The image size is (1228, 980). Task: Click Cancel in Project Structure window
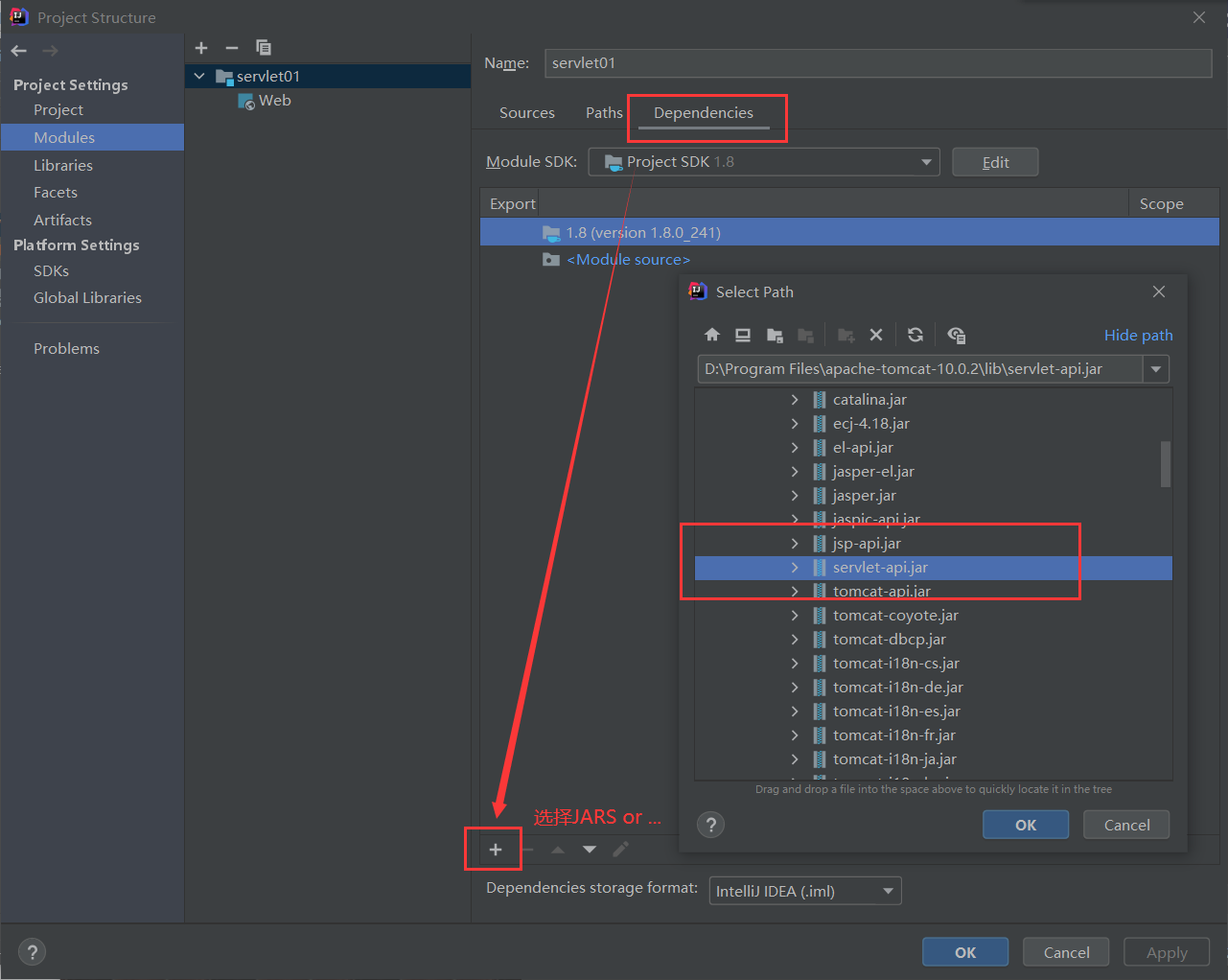point(1066,952)
